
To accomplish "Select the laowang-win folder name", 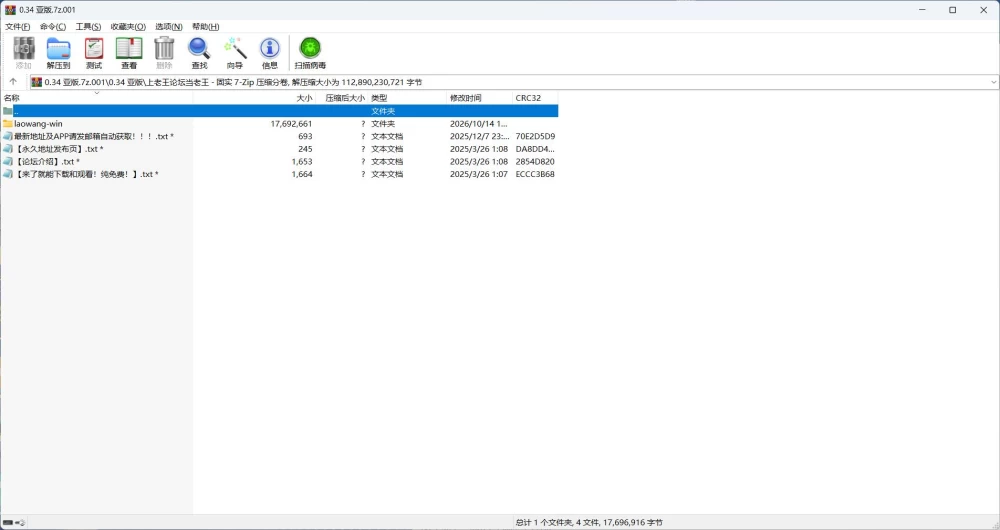I will tap(38, 124).
